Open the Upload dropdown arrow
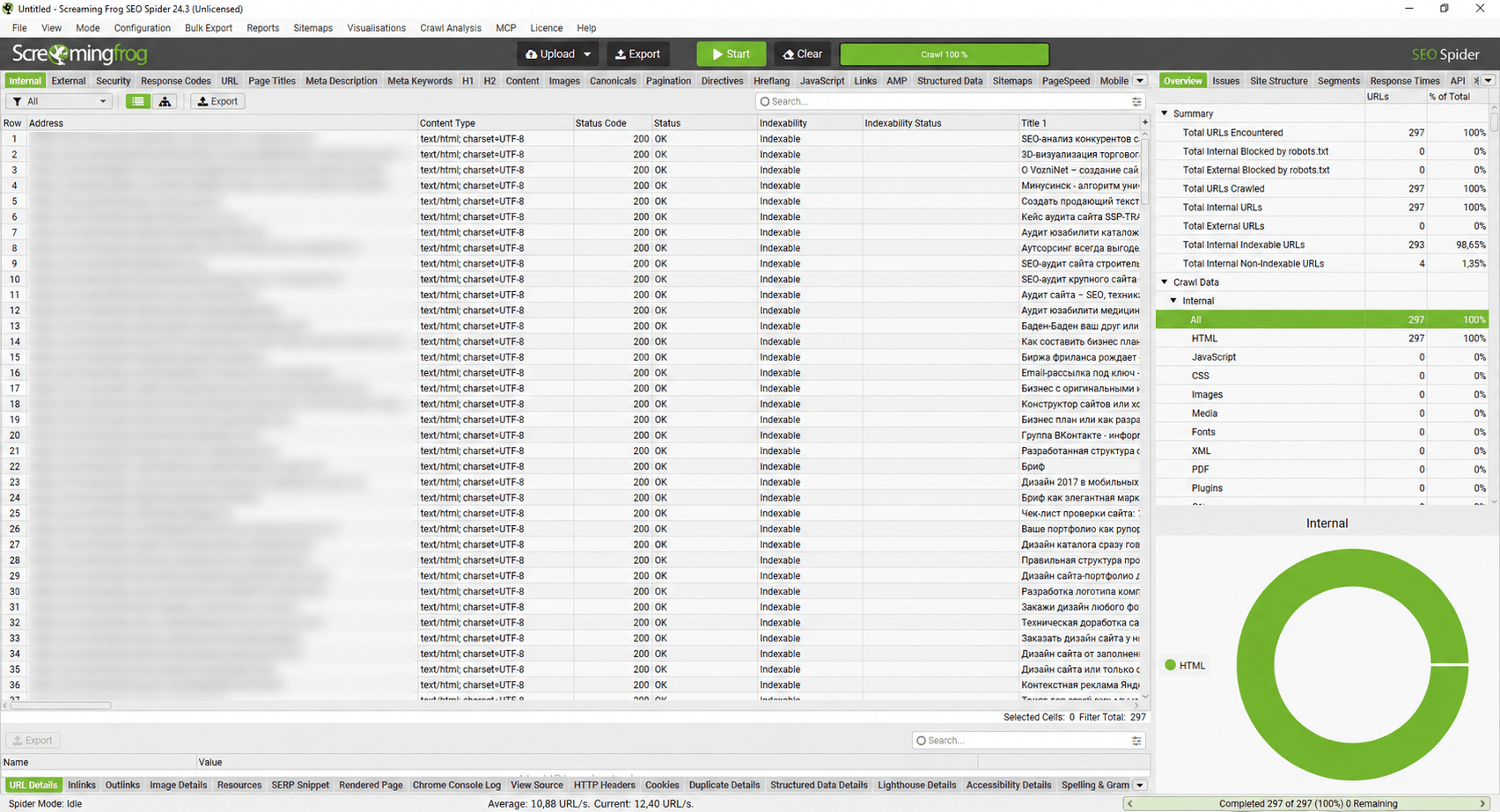This screenshot has height=812, width=1500. (587, 54)
